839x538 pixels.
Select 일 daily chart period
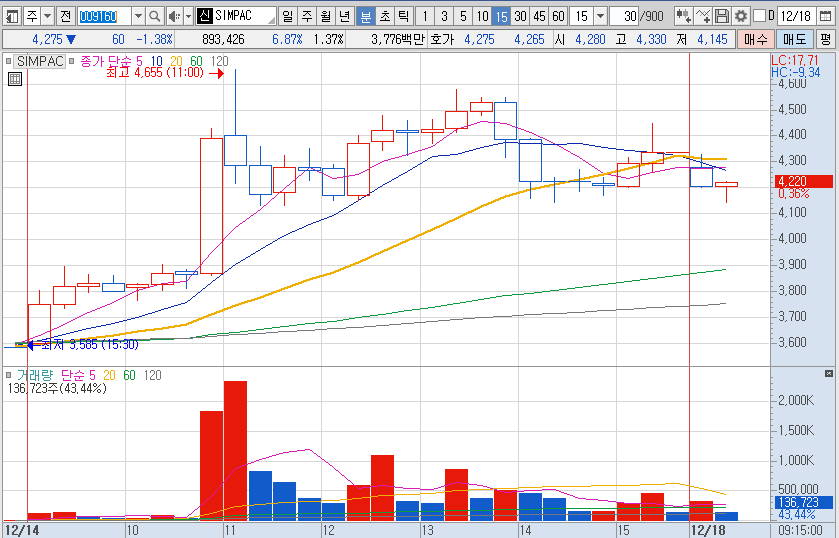click(x=288, y=16)
